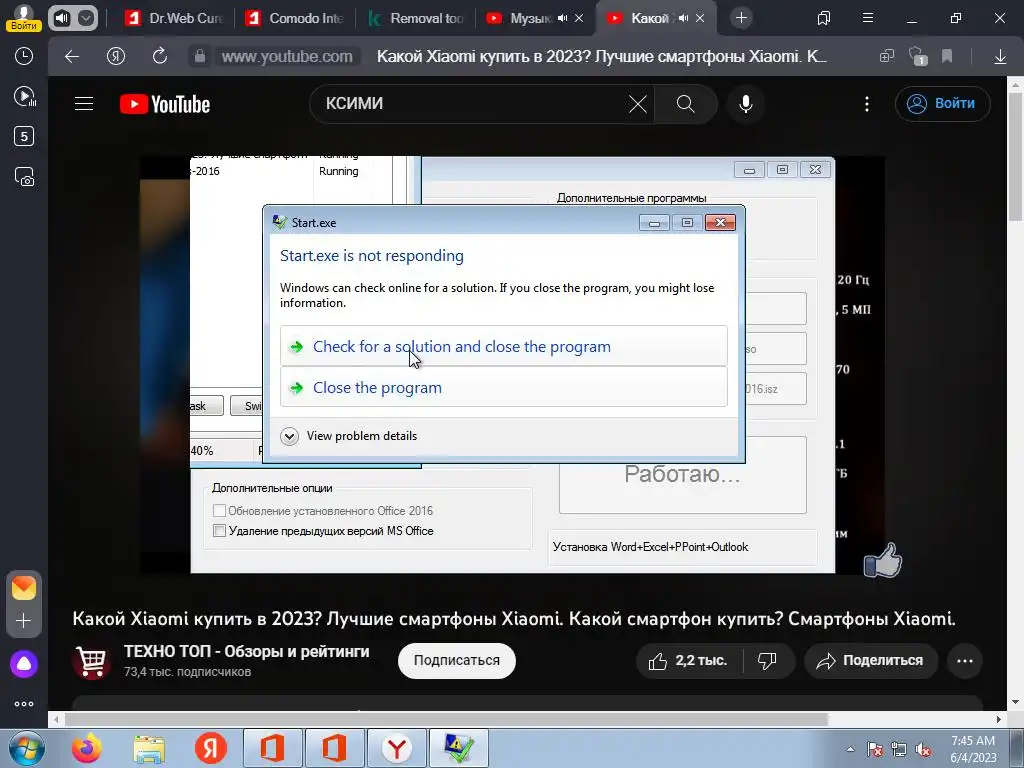Subscribe with the Подписаться button
This screenshot has width=1024, height=768.
pos(456,661)
